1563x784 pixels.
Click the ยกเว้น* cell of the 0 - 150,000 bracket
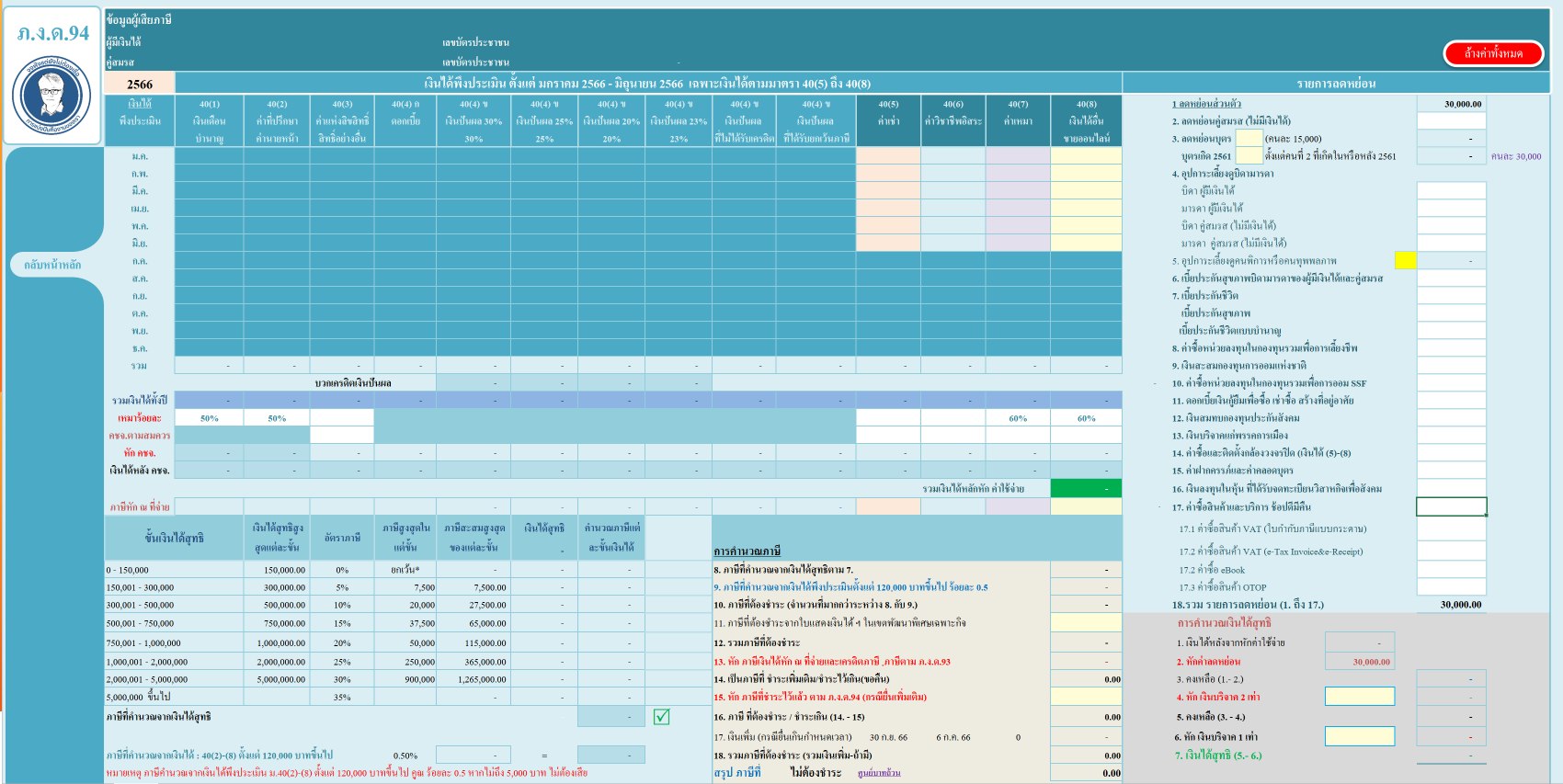(x=405, y=570)
